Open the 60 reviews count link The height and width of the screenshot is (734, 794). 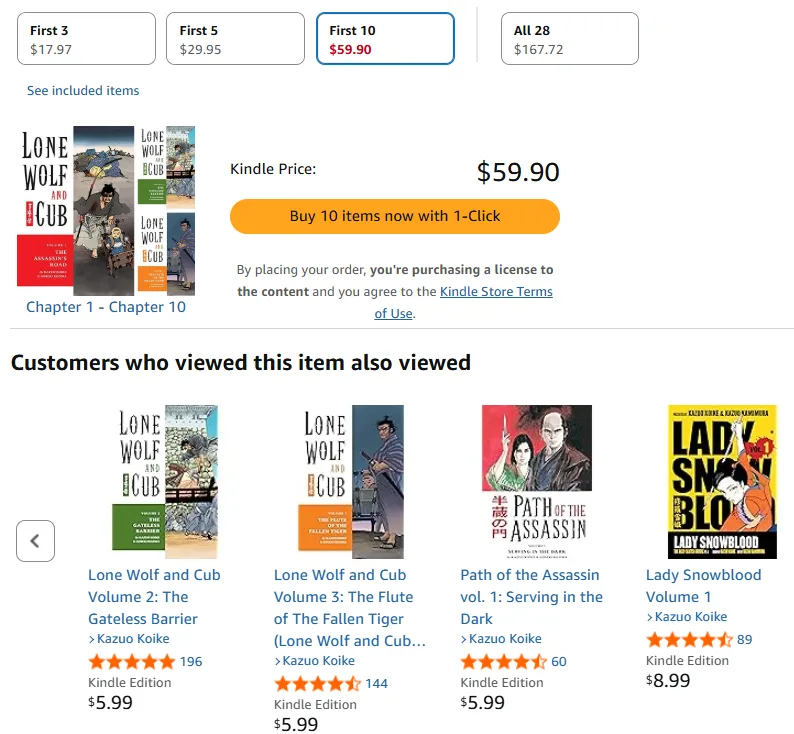[559, 661]
